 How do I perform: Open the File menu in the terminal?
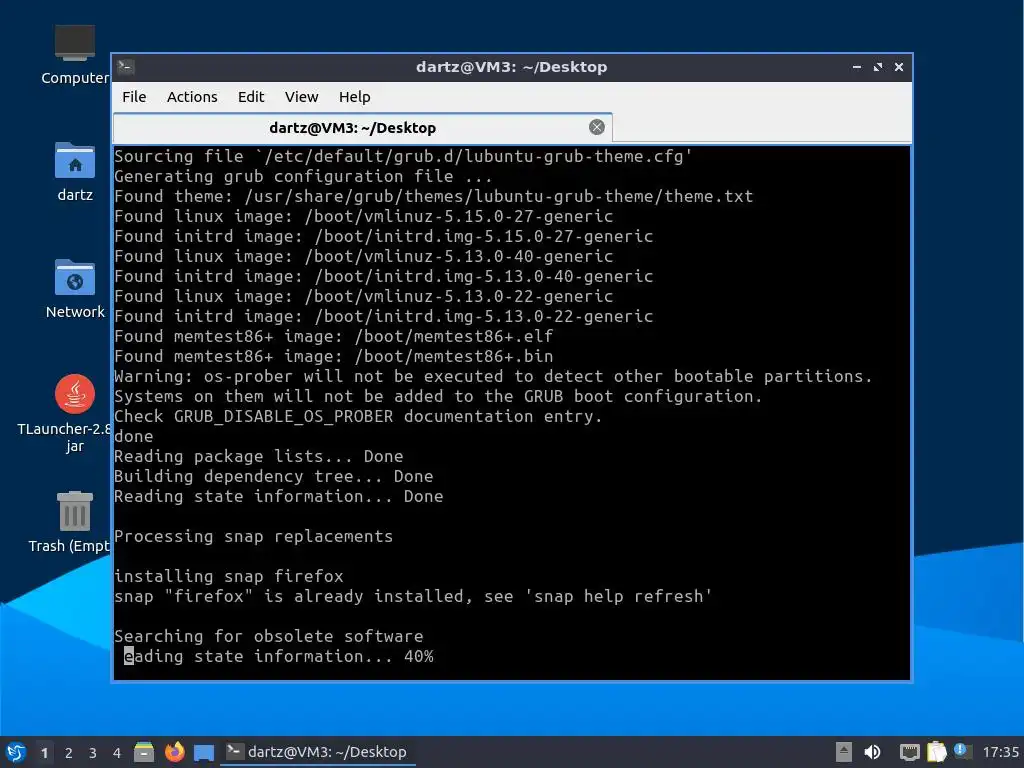[134, 97]
